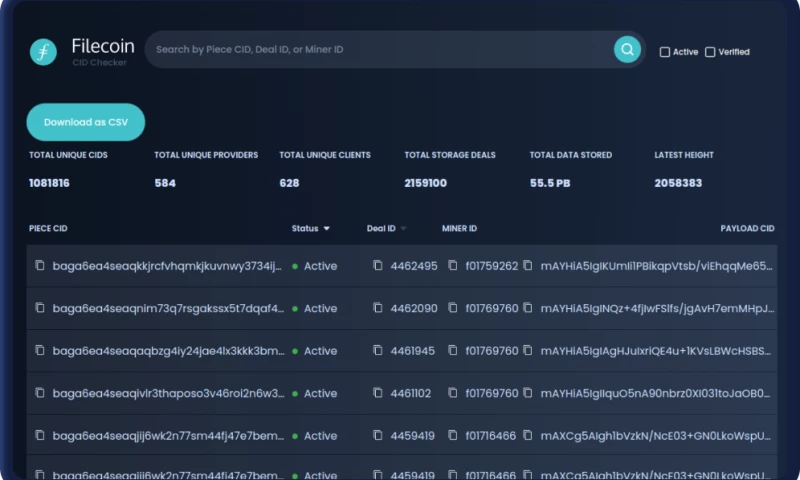This screenshot has width=800, height=480.
Task: Select piece CID text baga6ea4seaqkkjrcfvhqmkjkuvnwy3734ij
Action: pyautogui.click(x=167, y=266)
